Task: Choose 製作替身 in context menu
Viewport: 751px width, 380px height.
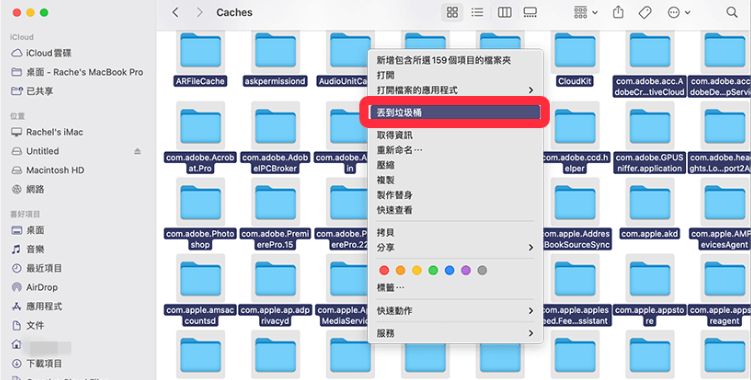Action: pyautogui.click(x=455, y=195)
